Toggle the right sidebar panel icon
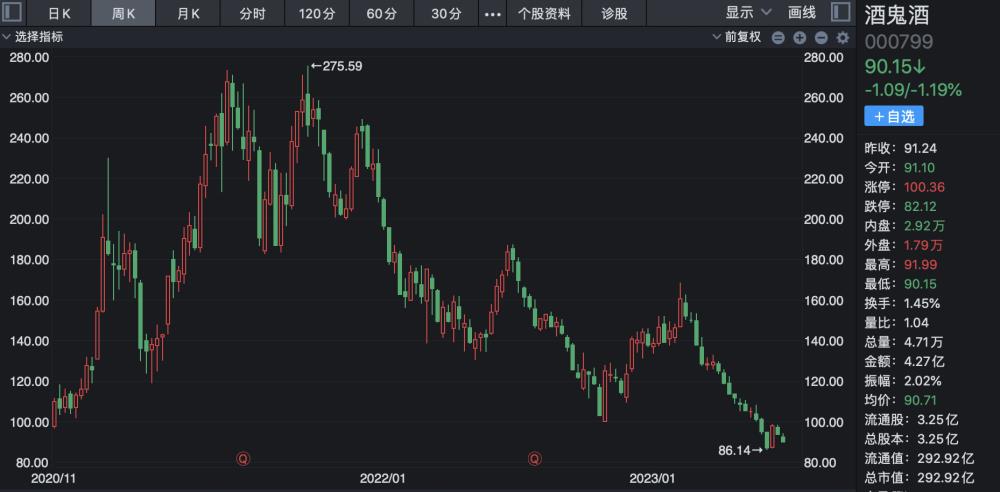 pos(839,13)
